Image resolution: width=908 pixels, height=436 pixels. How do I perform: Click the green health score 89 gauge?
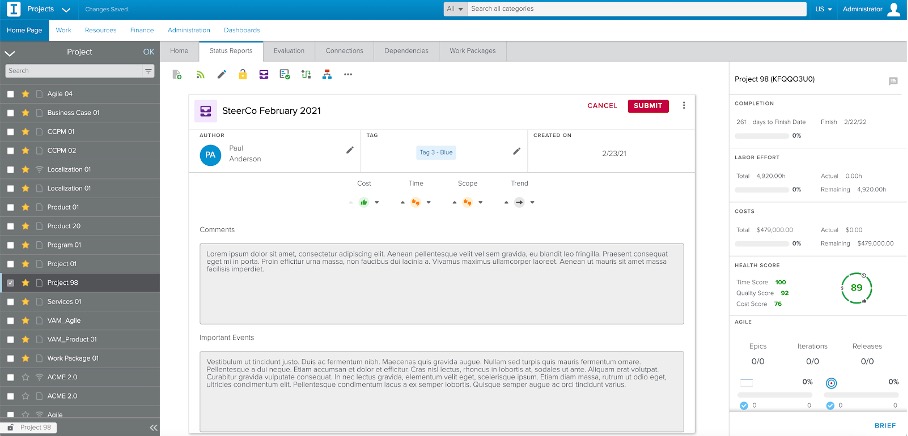click(856, 288)
